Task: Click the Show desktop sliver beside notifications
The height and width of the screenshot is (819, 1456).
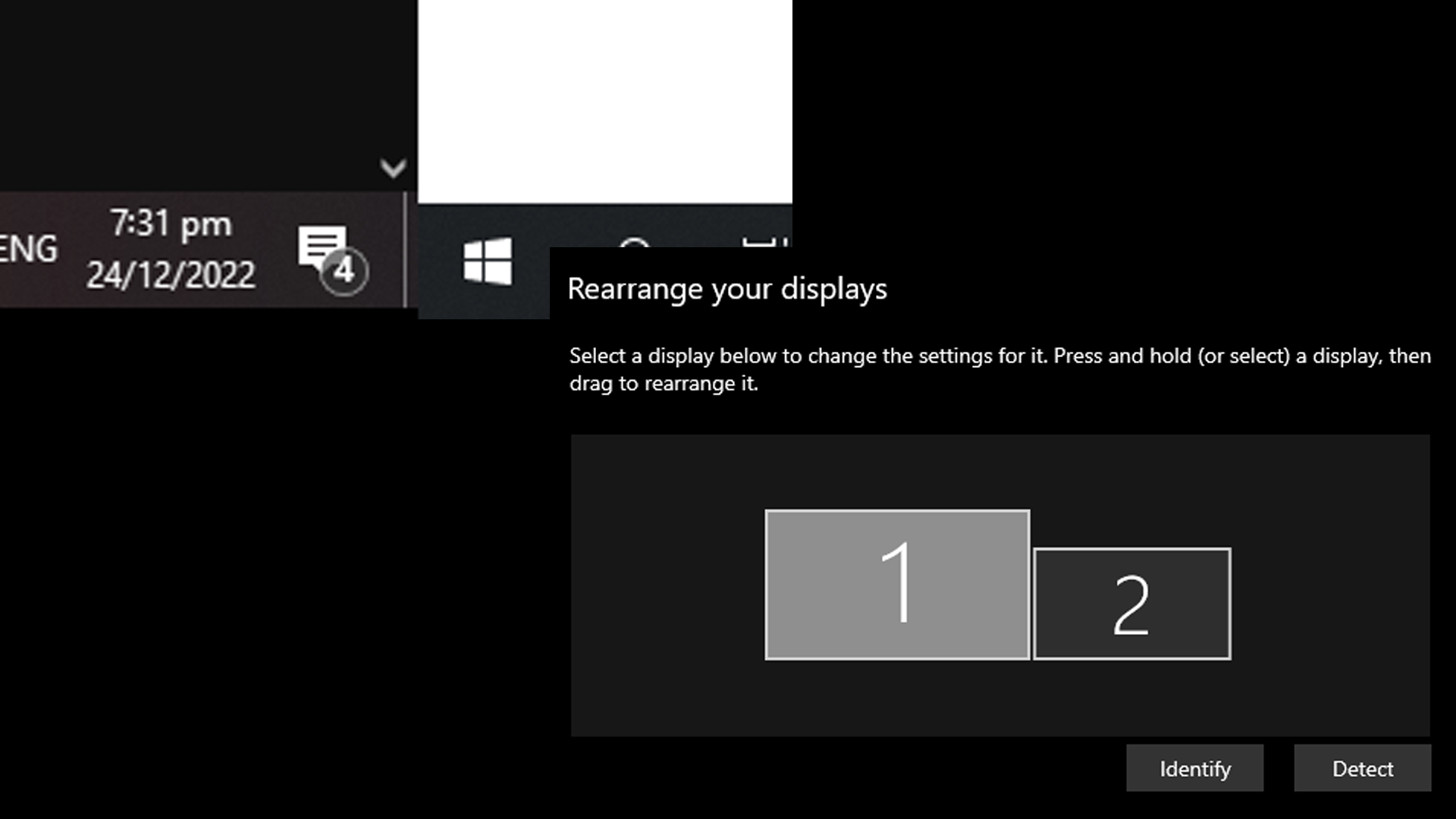Action: pyautogui.click(x=410, y=250)
